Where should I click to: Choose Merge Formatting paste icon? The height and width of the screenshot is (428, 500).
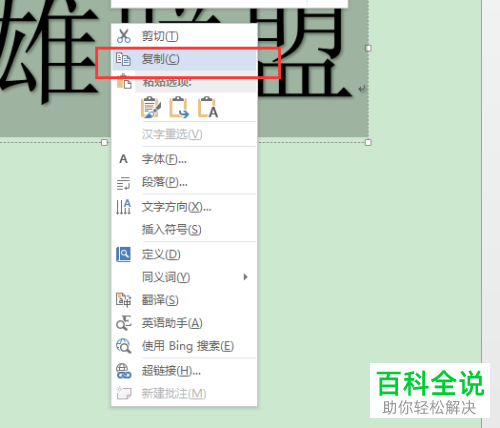tap(179, 107)
